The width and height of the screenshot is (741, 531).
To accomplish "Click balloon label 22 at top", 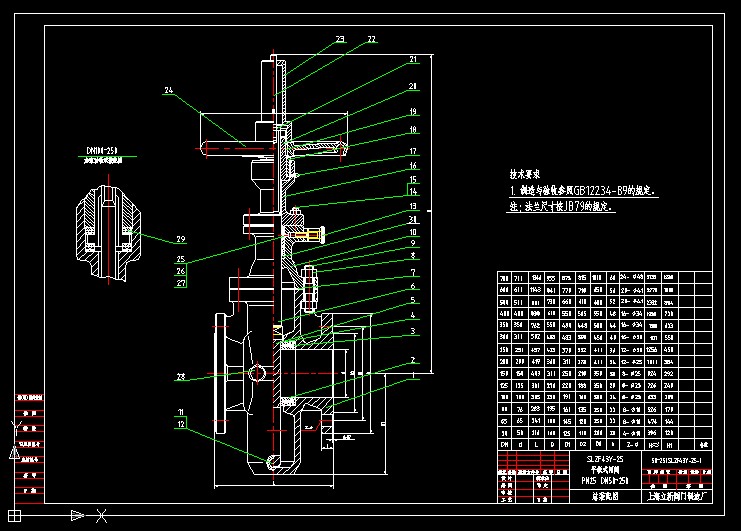I will pos(371,39).
